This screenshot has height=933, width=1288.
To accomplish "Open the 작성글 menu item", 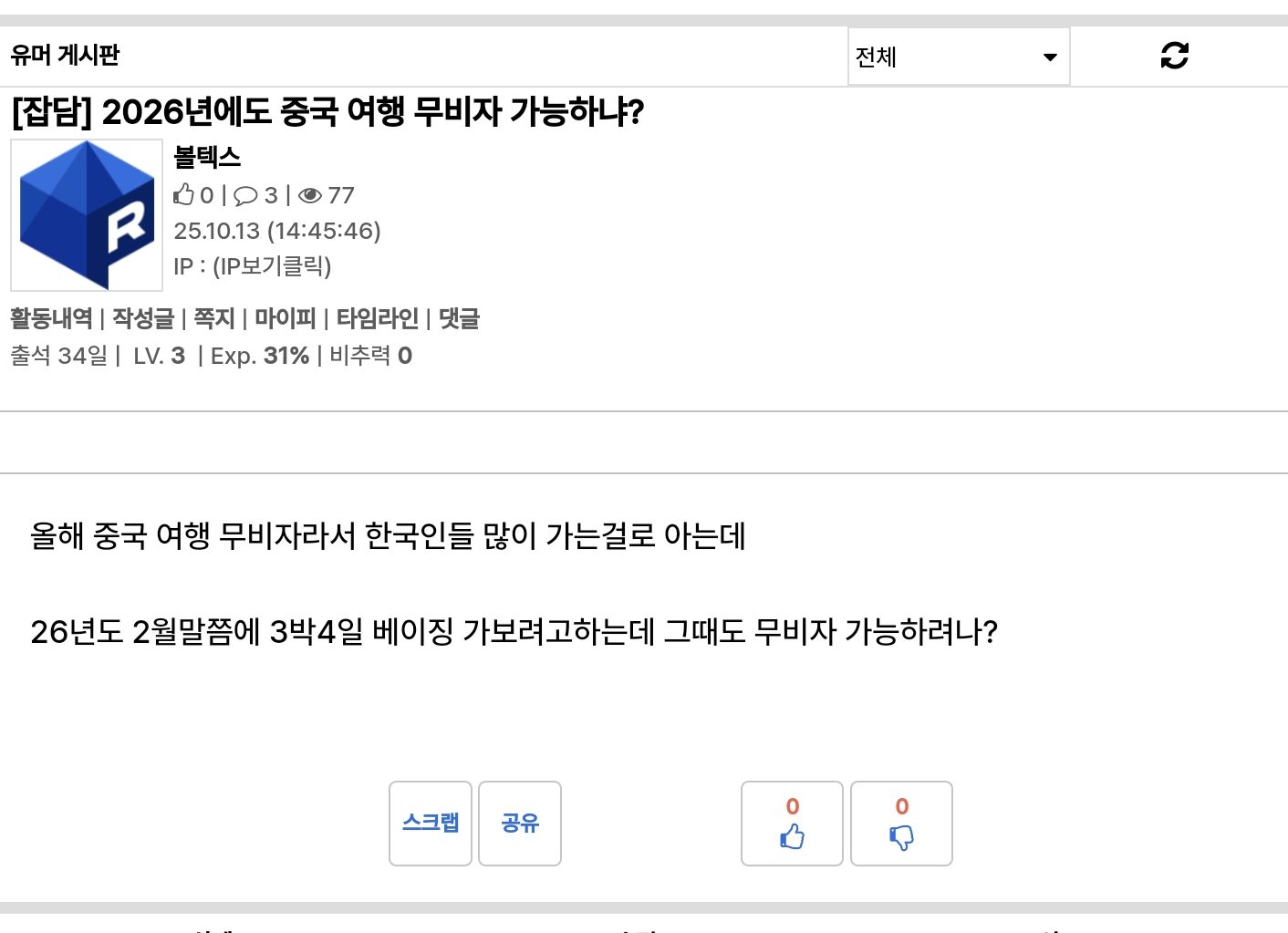I will click(x=142, y=318).
